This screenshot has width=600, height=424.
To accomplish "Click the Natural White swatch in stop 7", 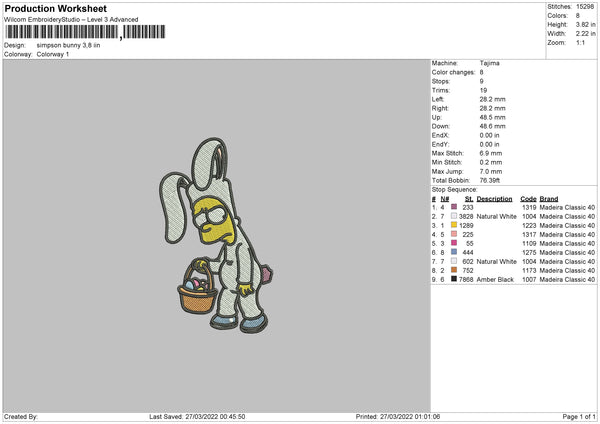I will (x=454, y=261).
